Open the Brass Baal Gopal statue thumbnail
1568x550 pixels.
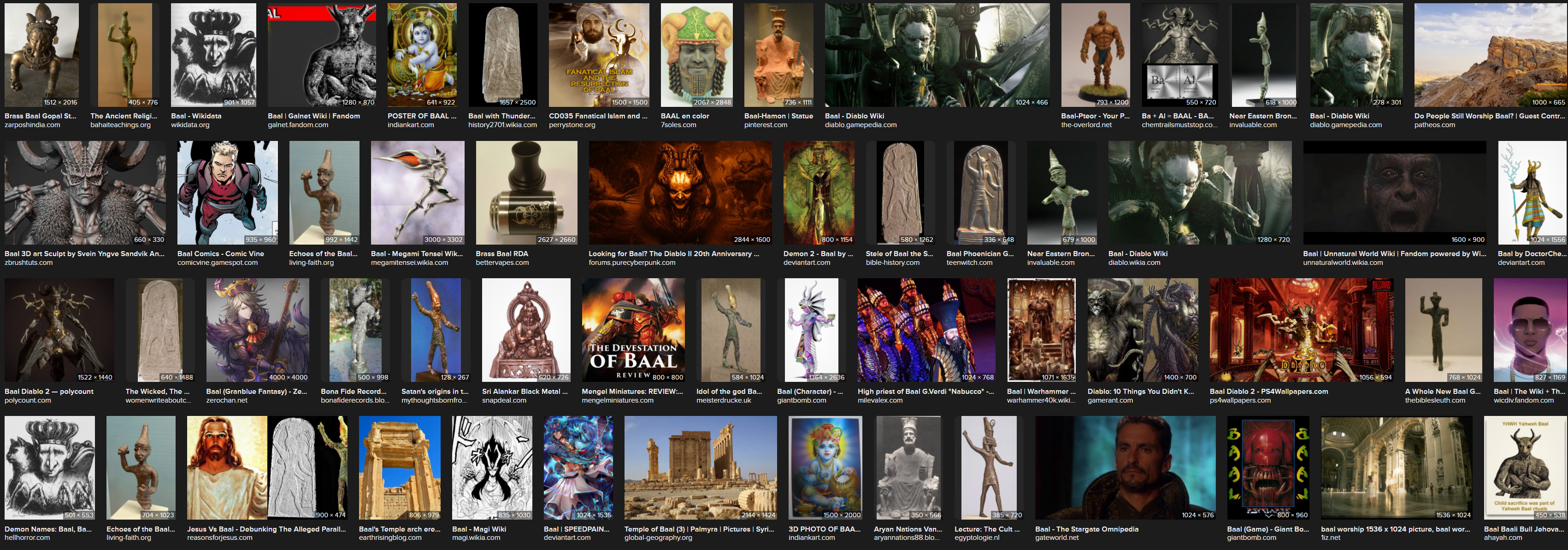[x=41, y=55]
